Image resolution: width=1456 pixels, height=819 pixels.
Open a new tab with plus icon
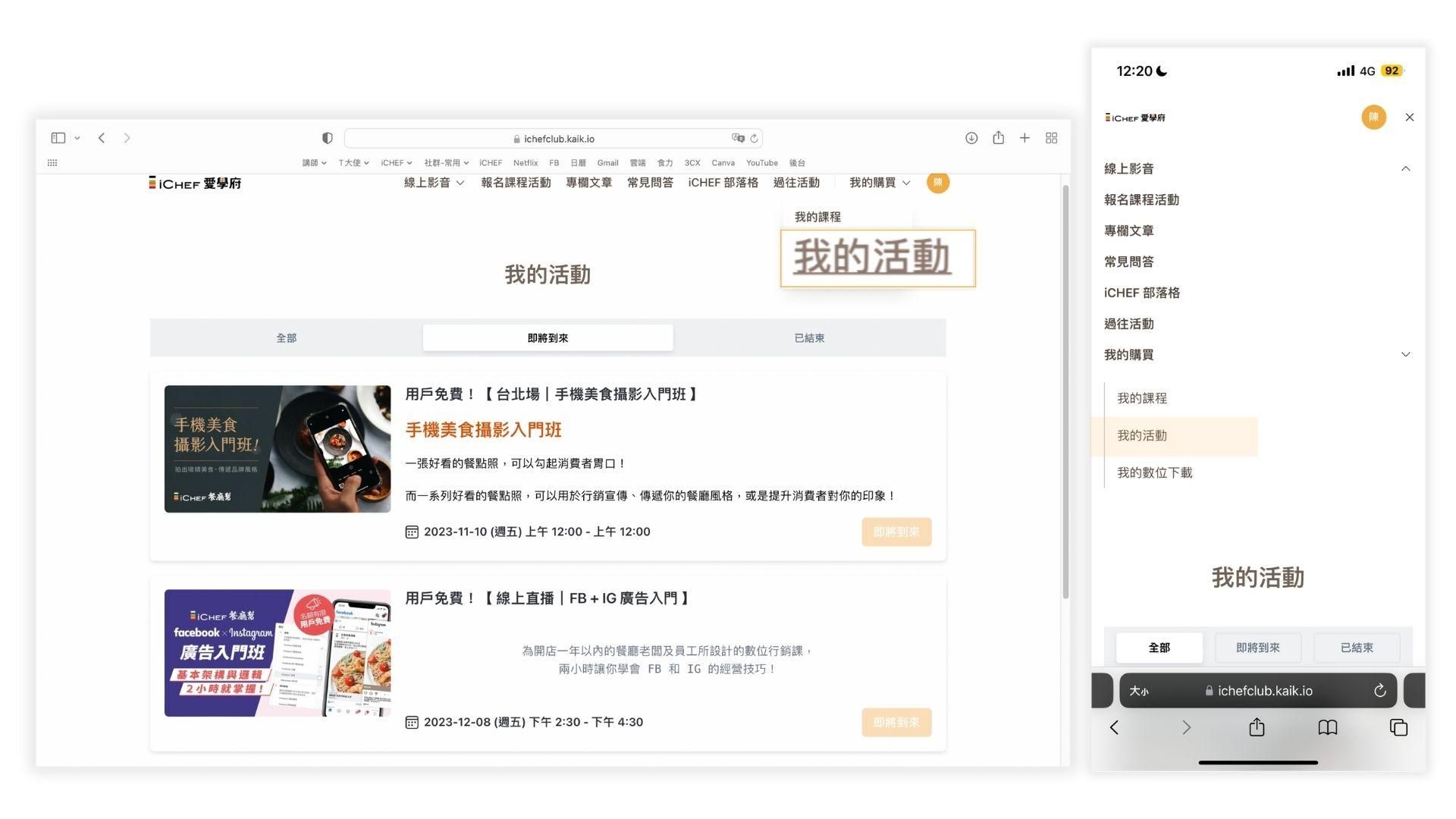(1025, 138)
